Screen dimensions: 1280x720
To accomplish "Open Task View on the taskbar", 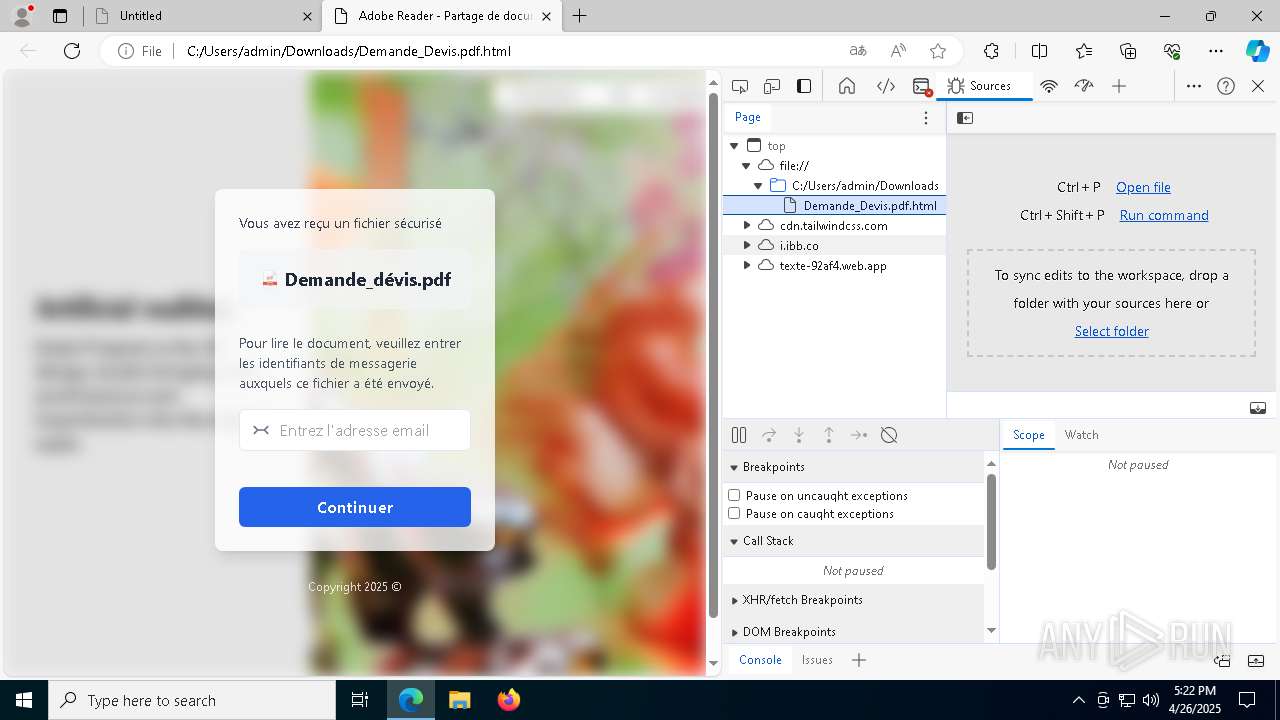I will click(360, 700).
